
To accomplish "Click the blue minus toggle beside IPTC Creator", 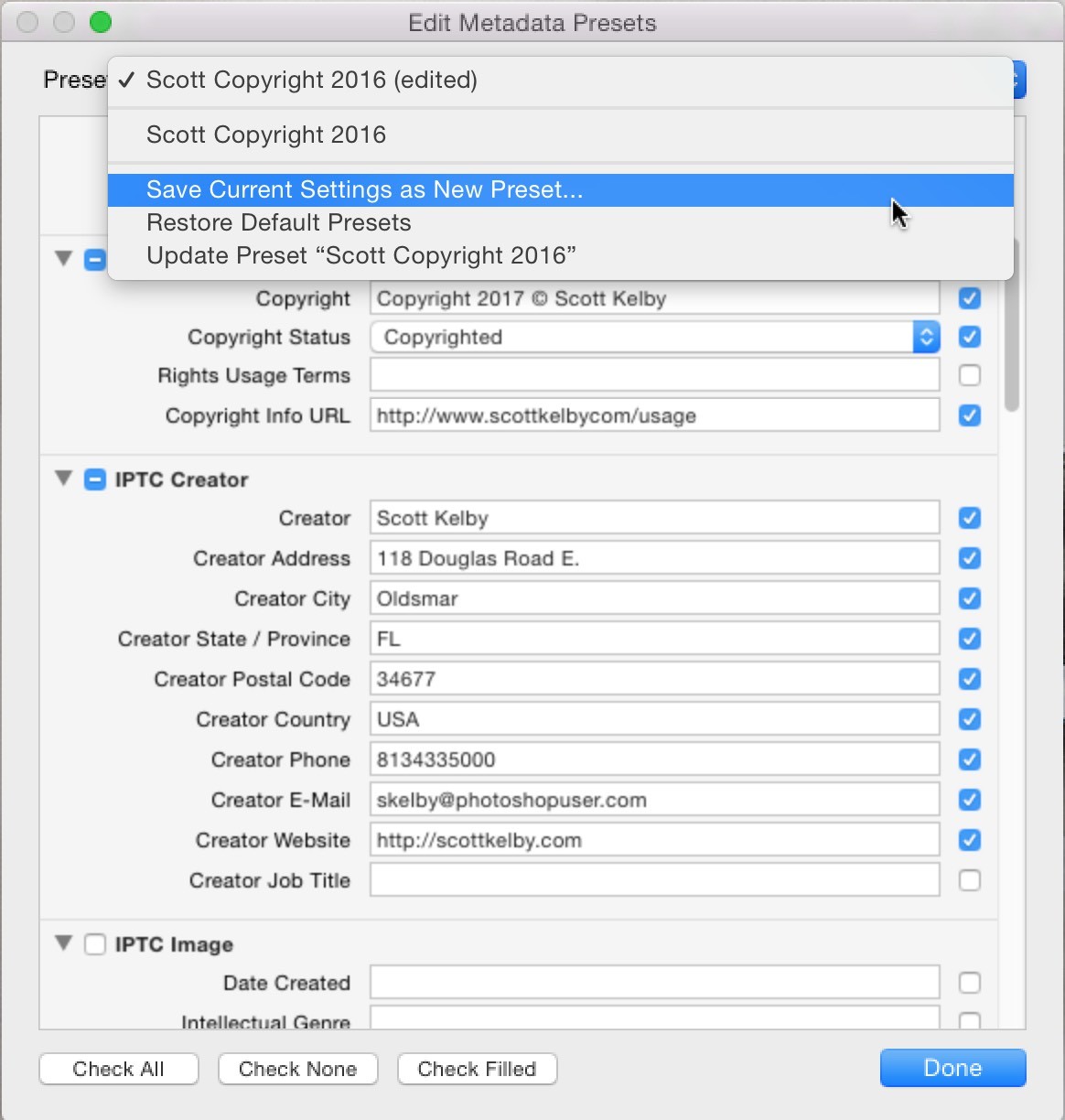I will (x=95, y=479).
